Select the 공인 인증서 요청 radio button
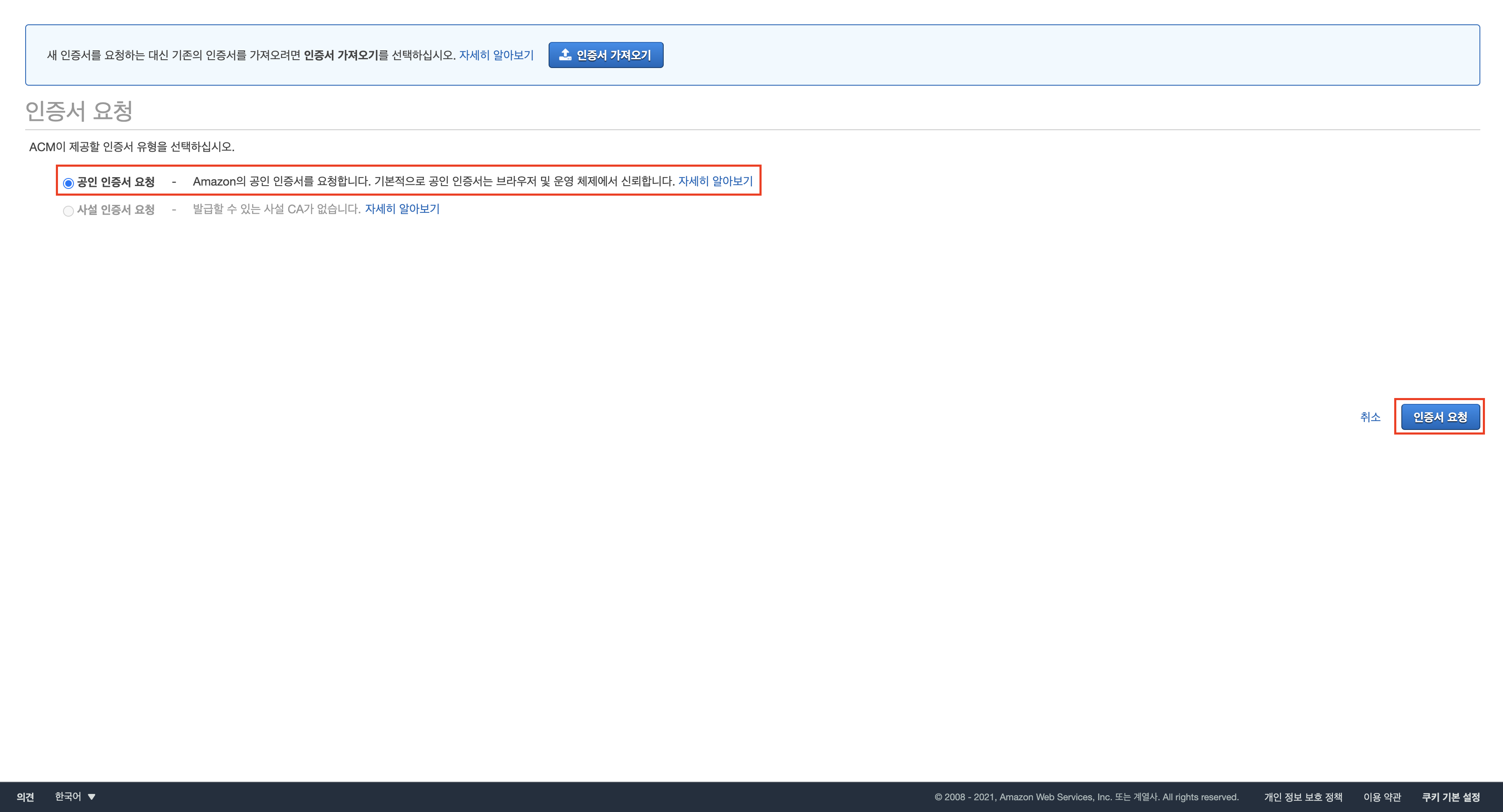Screen dimensions: 1503x812 (x=68, y=183)
